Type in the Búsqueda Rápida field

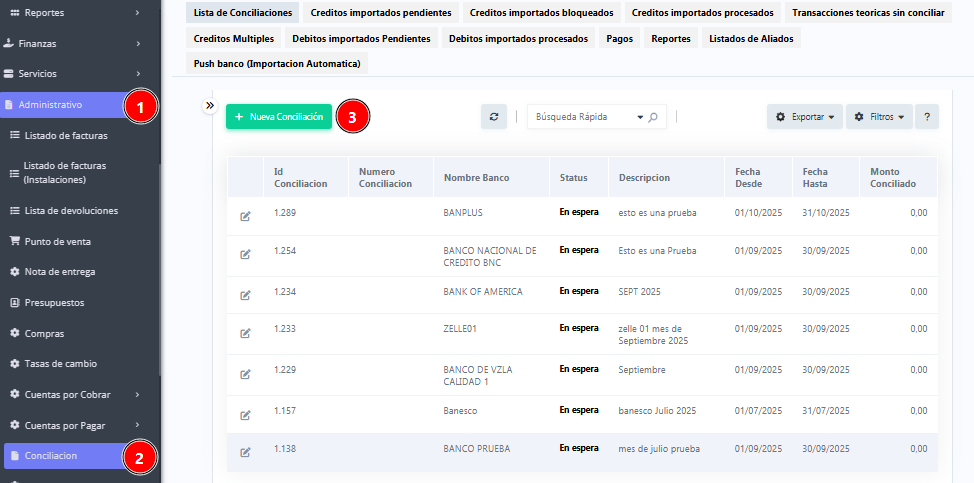point(582,117)
